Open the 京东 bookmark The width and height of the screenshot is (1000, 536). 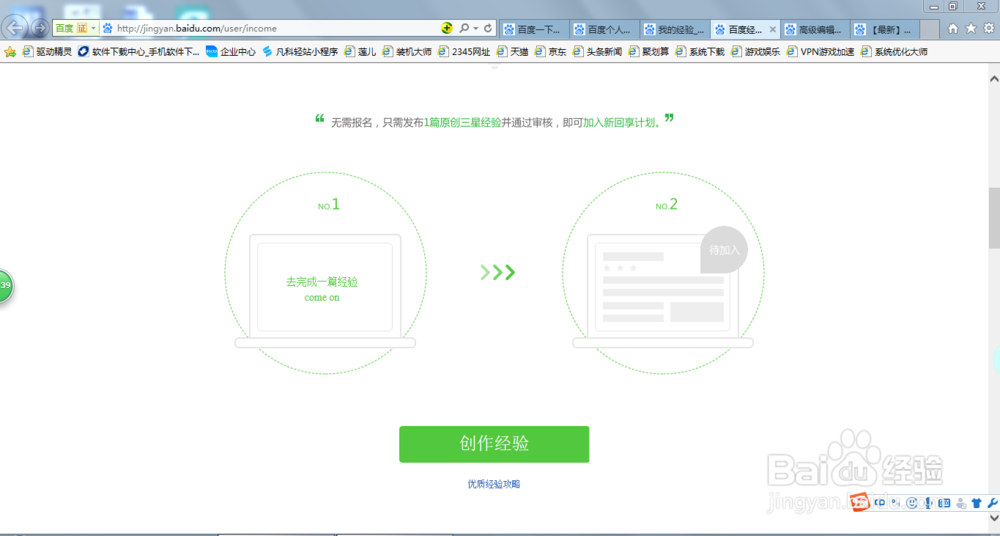click(550, 52)
